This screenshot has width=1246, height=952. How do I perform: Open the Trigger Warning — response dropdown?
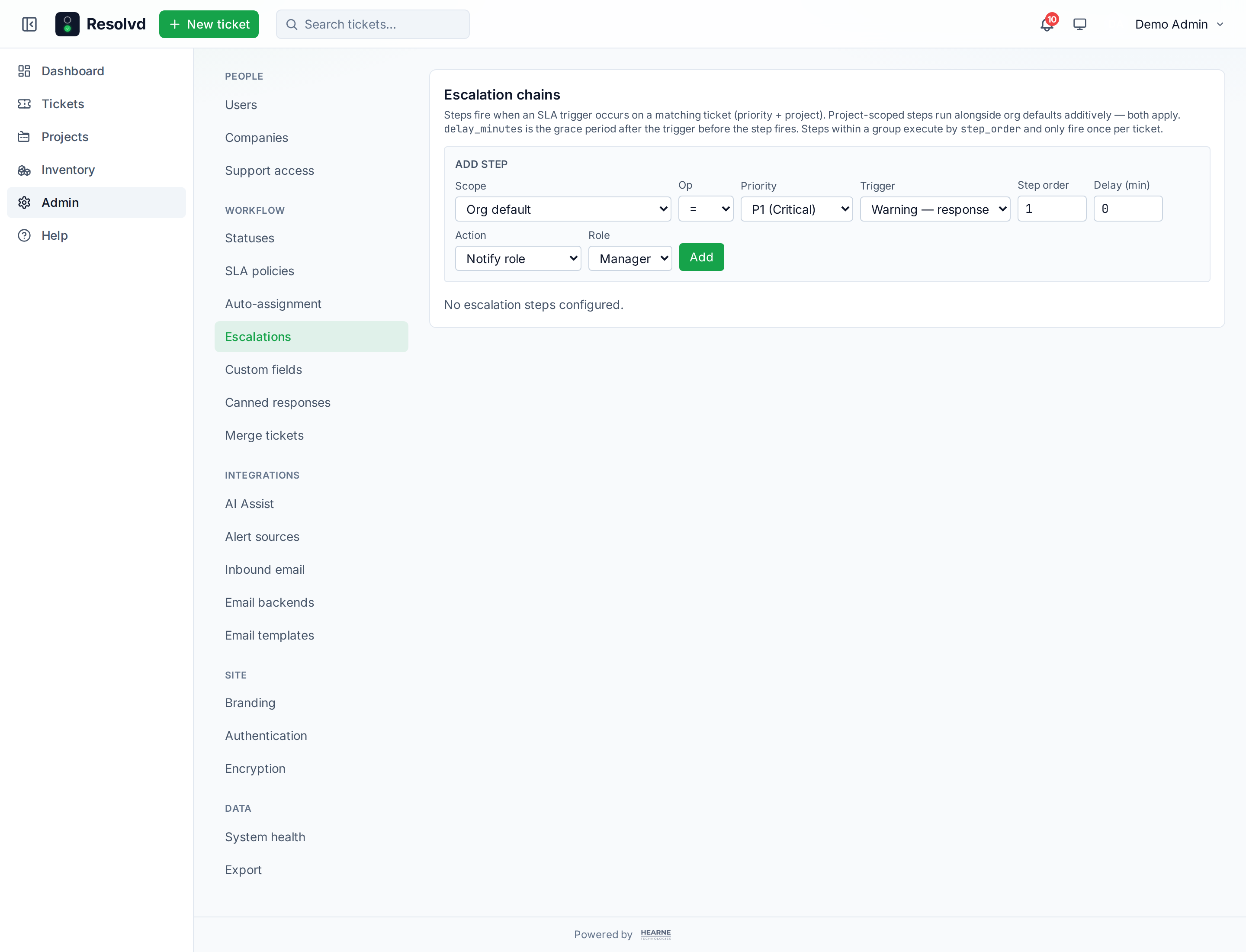[935, 209]
